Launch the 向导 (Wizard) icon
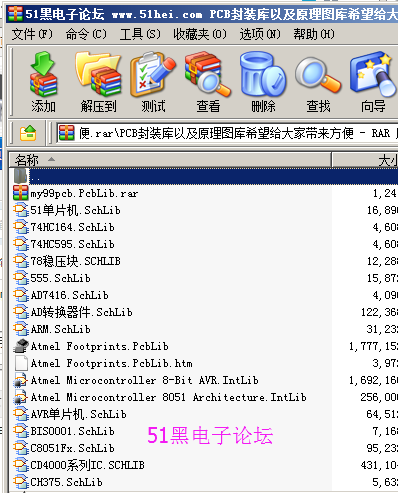 pos(373,82)
